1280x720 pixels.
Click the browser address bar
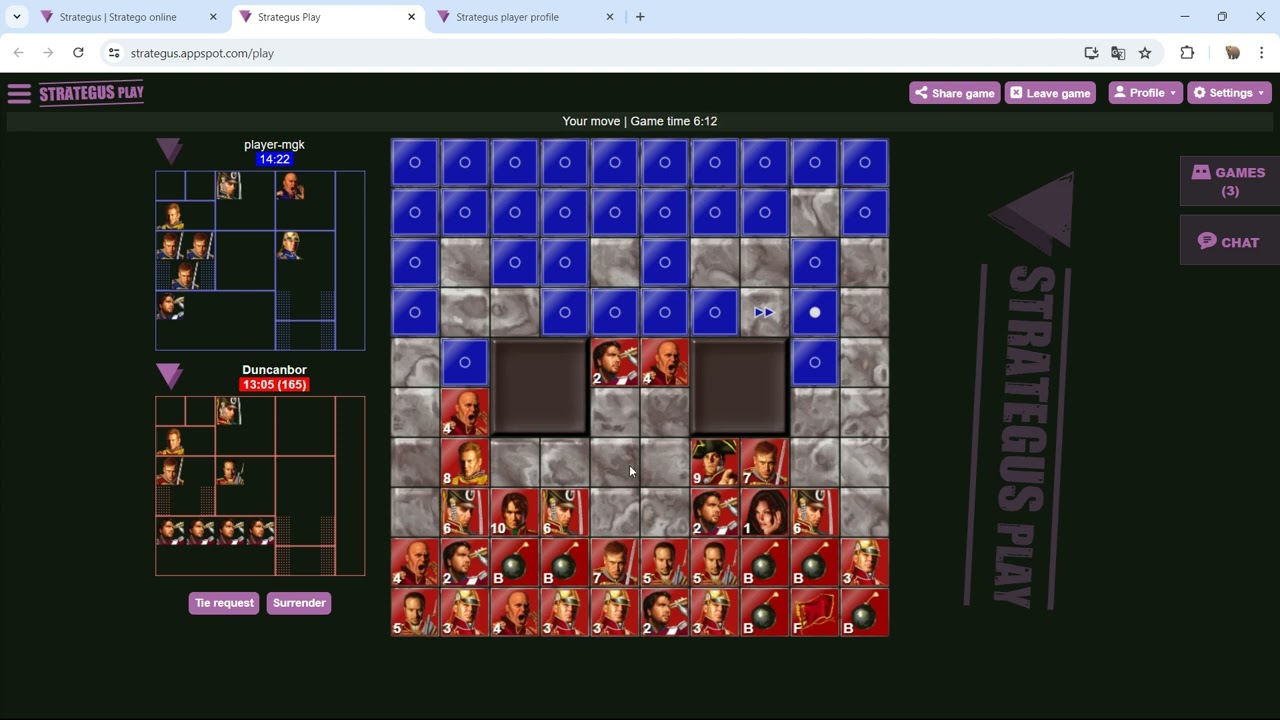pos(600,53)
